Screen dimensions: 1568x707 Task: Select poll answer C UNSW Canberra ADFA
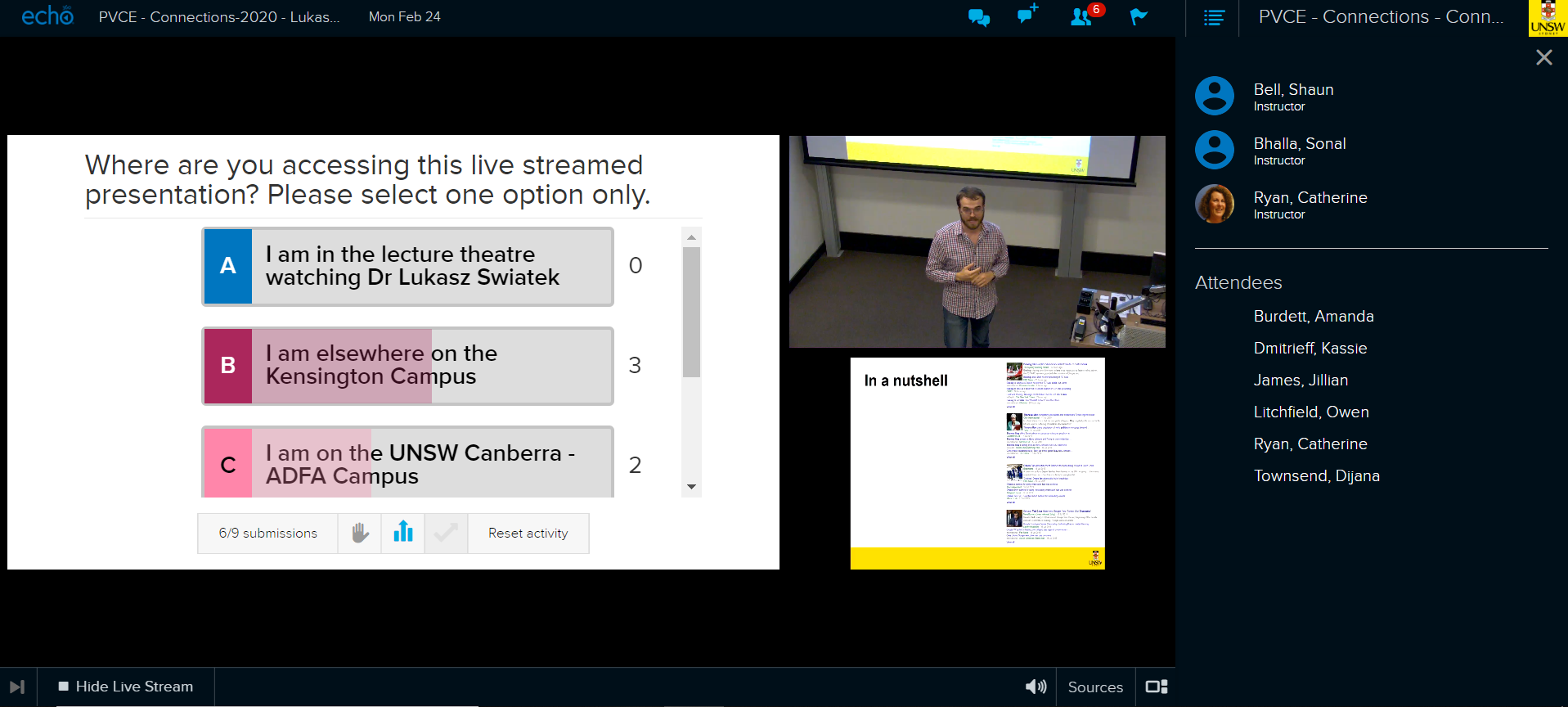click(x=407, y=463)
